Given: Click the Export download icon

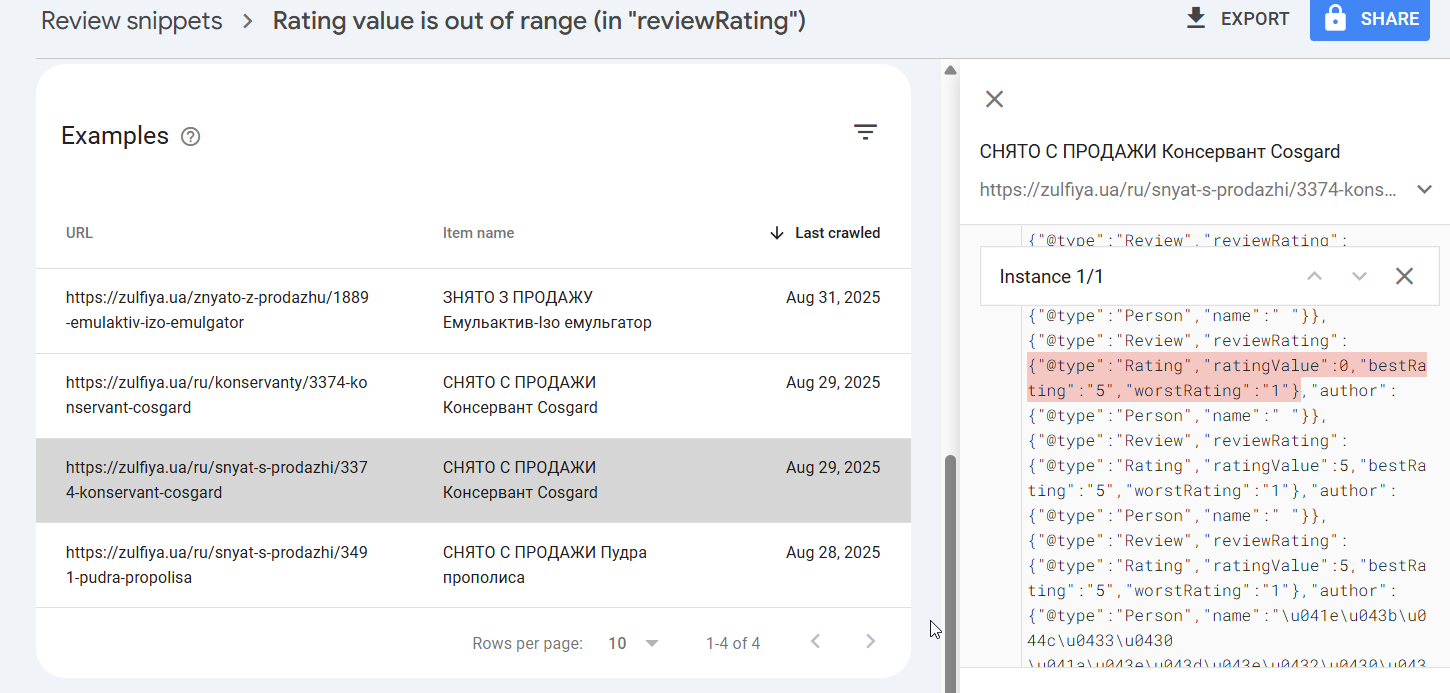Looking at the screenshot, I should click(x=1195, y=19).
